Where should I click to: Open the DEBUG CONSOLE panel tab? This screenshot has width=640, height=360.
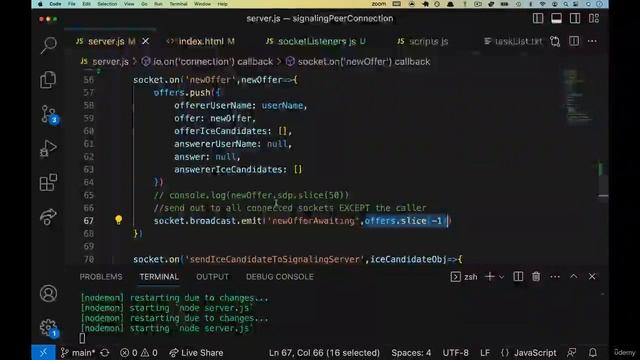tap(280, 277)
